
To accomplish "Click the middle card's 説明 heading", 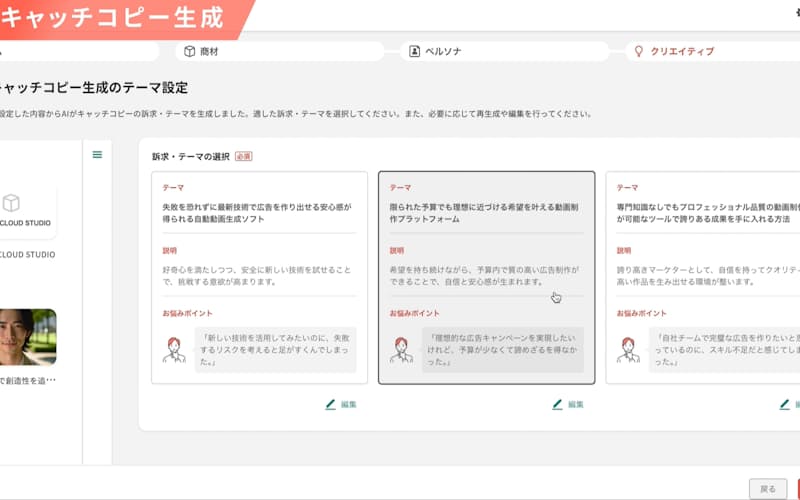I will click(x=397, y=251).
